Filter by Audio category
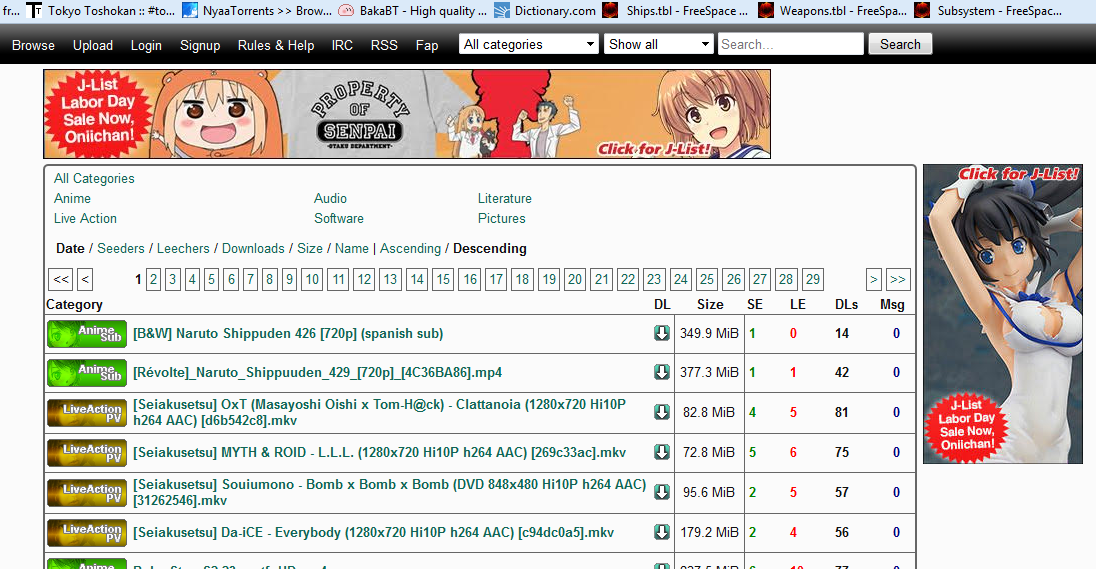 [x=330, y=199]
